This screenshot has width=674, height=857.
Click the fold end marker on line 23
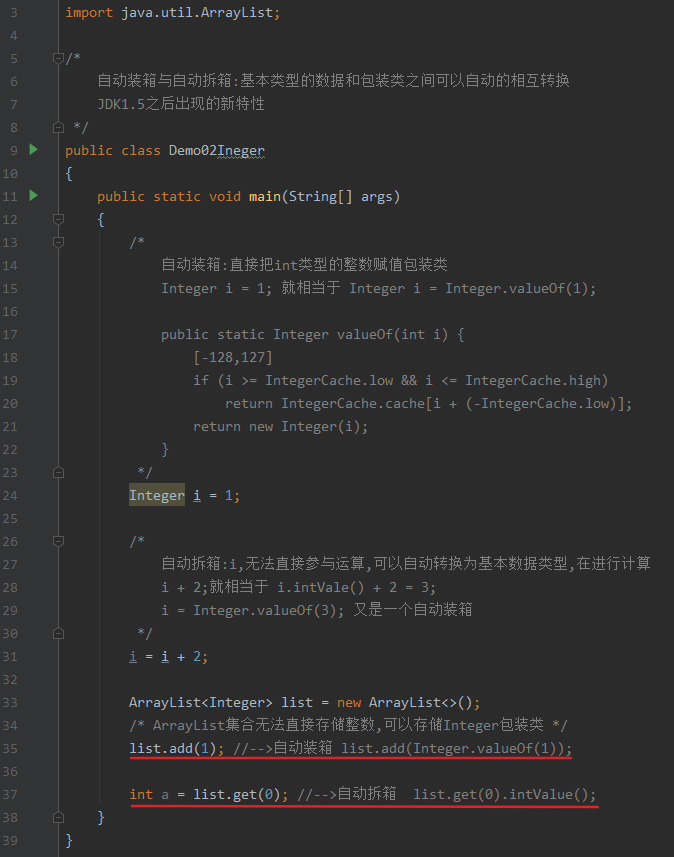(x=58, y=472)
